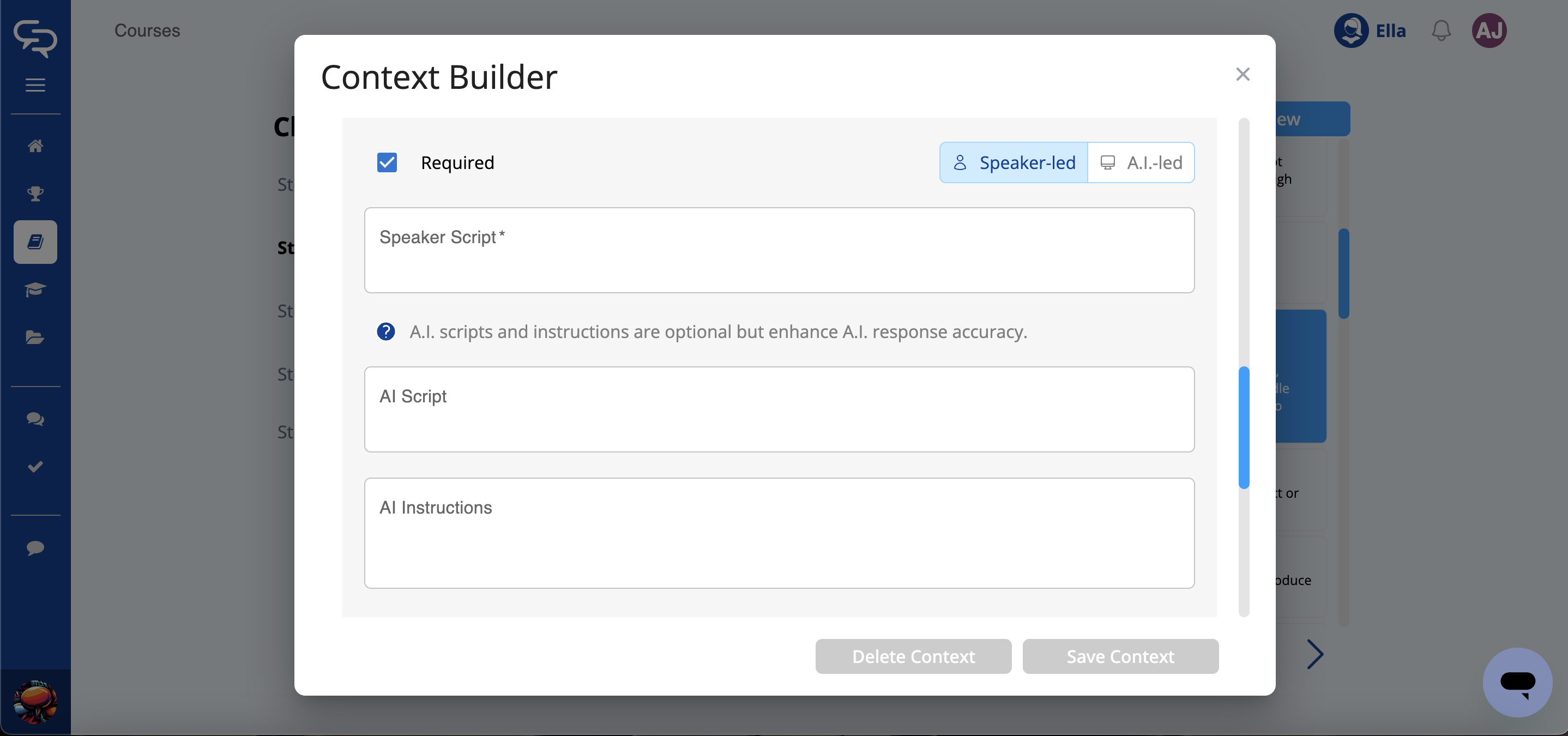Image resolution: width=1568 pixels, height=736 pixels.
Task: Click the next arrow chevron
Action: click(x=1315, y=654)
